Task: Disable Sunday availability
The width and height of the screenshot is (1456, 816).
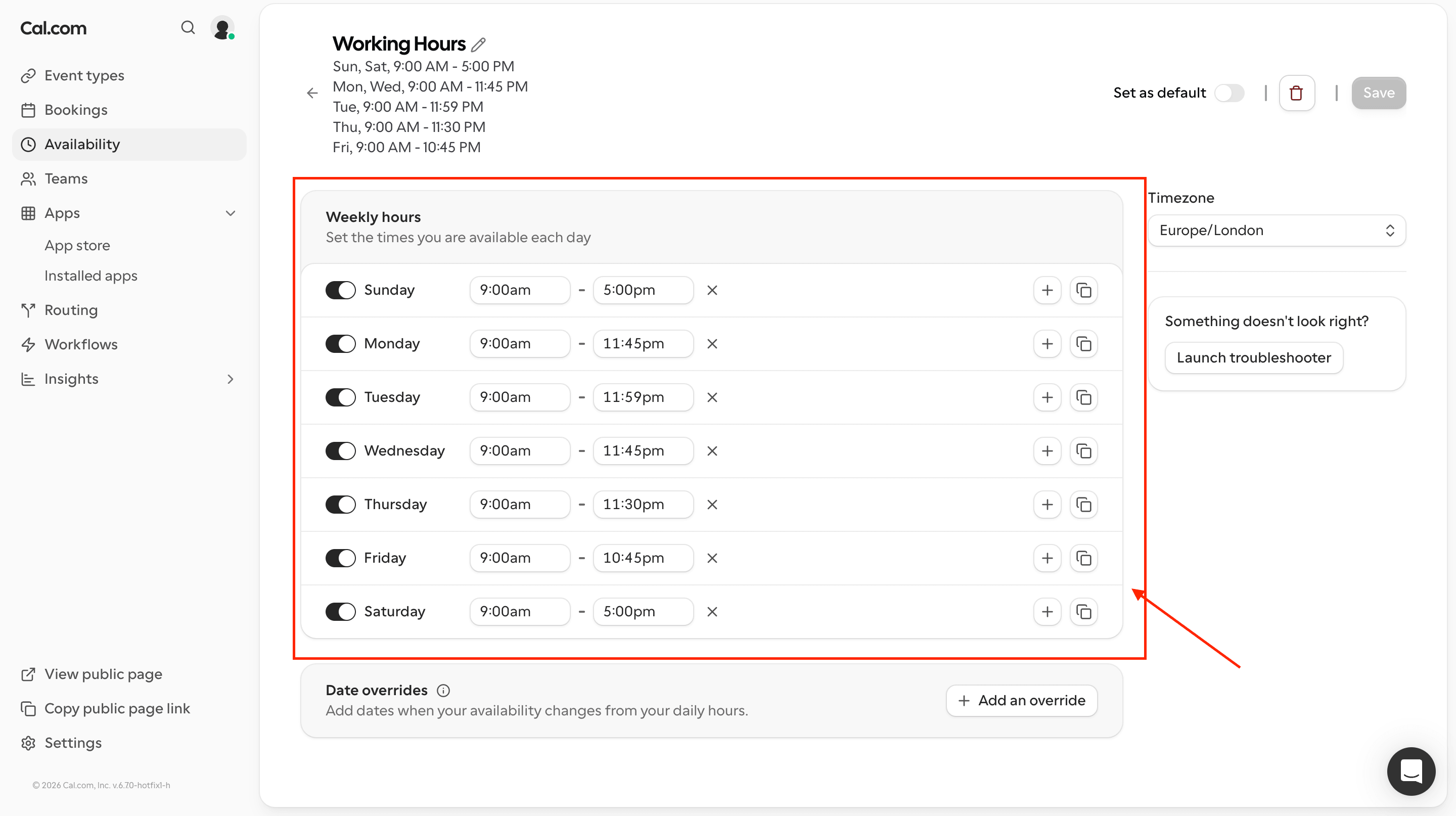Action: click(340, 290)
